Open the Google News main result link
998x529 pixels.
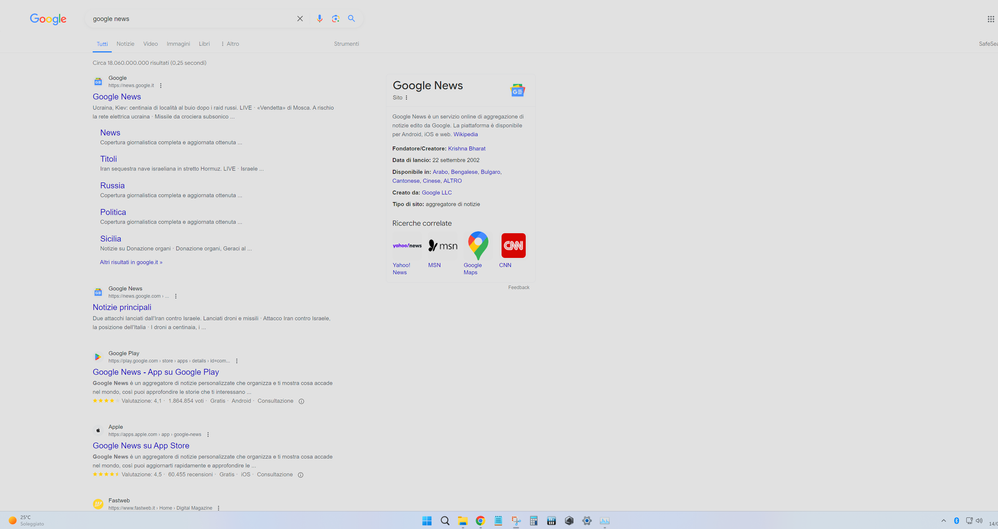pyautogui.click(x=117, y=97)
